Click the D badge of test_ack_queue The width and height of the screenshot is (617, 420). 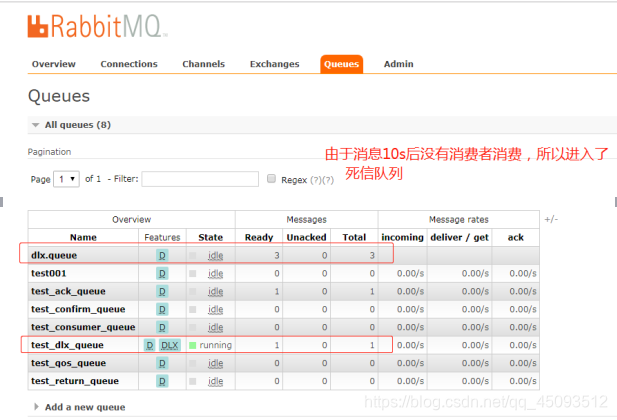point(162,291)
